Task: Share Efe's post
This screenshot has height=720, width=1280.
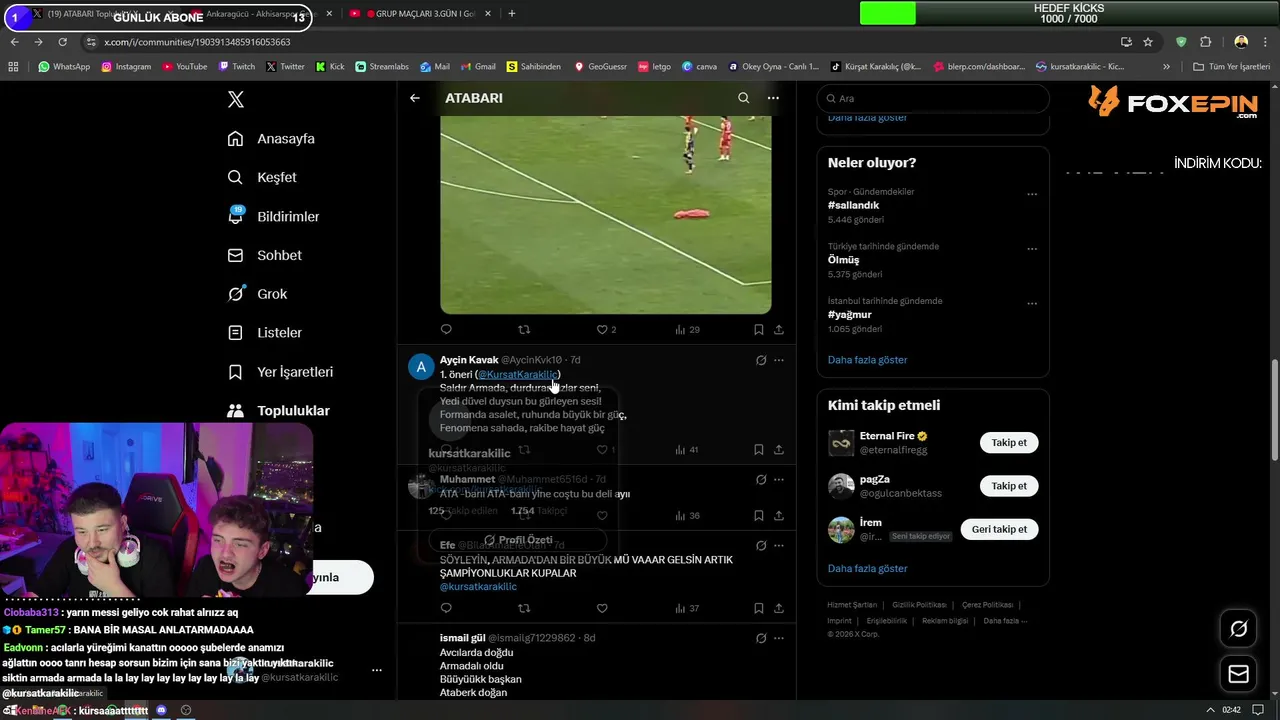Action: coord(779,608)
